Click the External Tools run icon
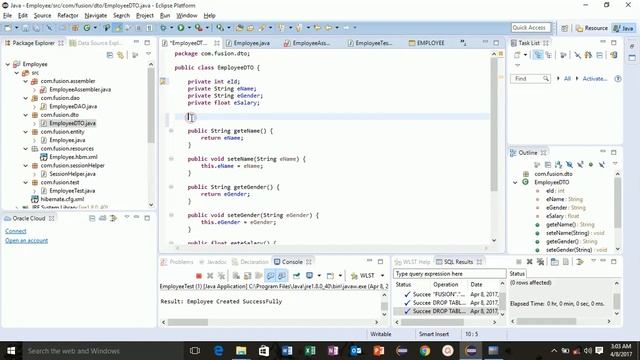This screenshot has width=640, height=360. tap(198, 28)
